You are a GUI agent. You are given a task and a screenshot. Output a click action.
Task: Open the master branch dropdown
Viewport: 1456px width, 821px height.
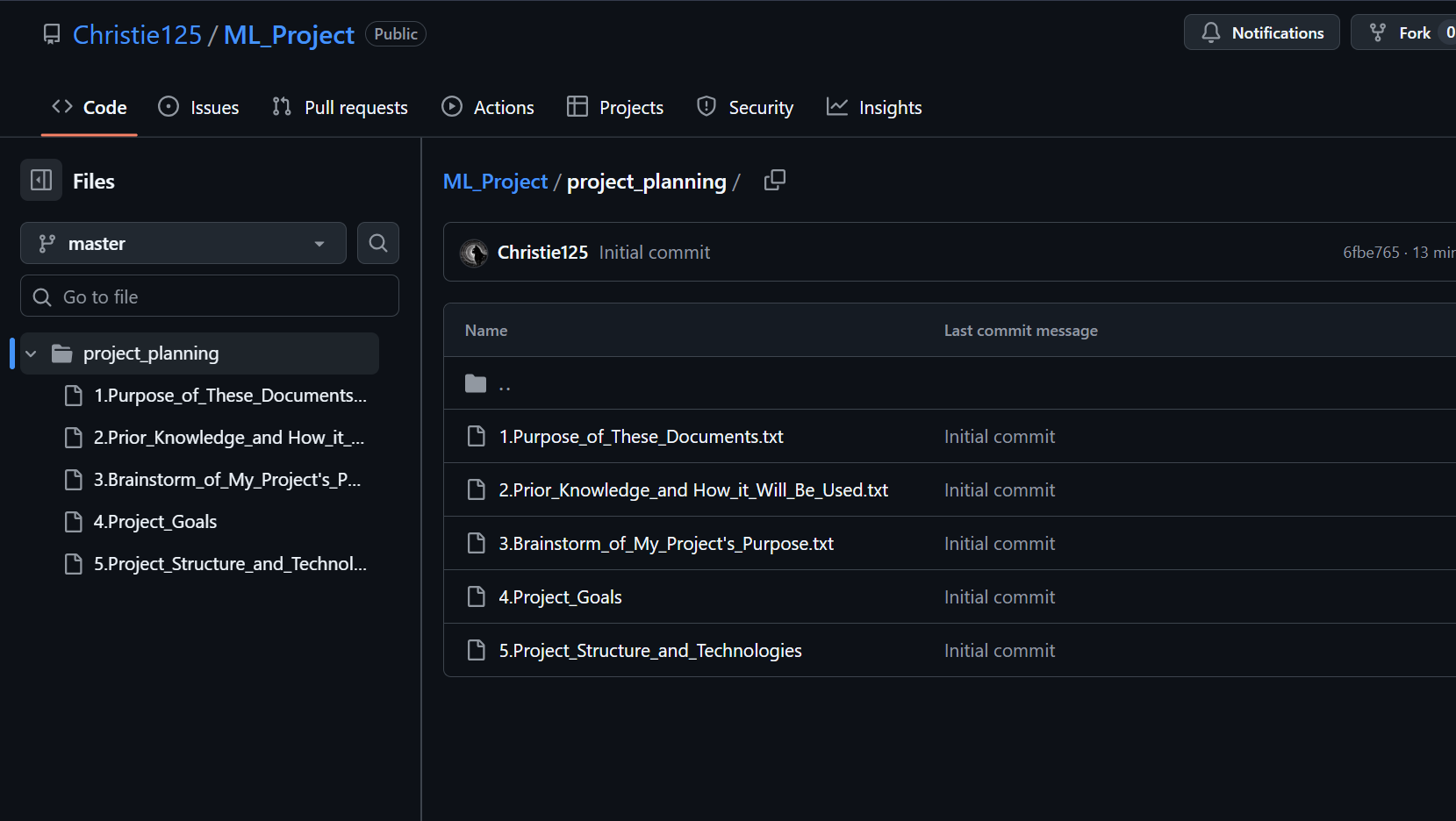click(x=183, y=243)
